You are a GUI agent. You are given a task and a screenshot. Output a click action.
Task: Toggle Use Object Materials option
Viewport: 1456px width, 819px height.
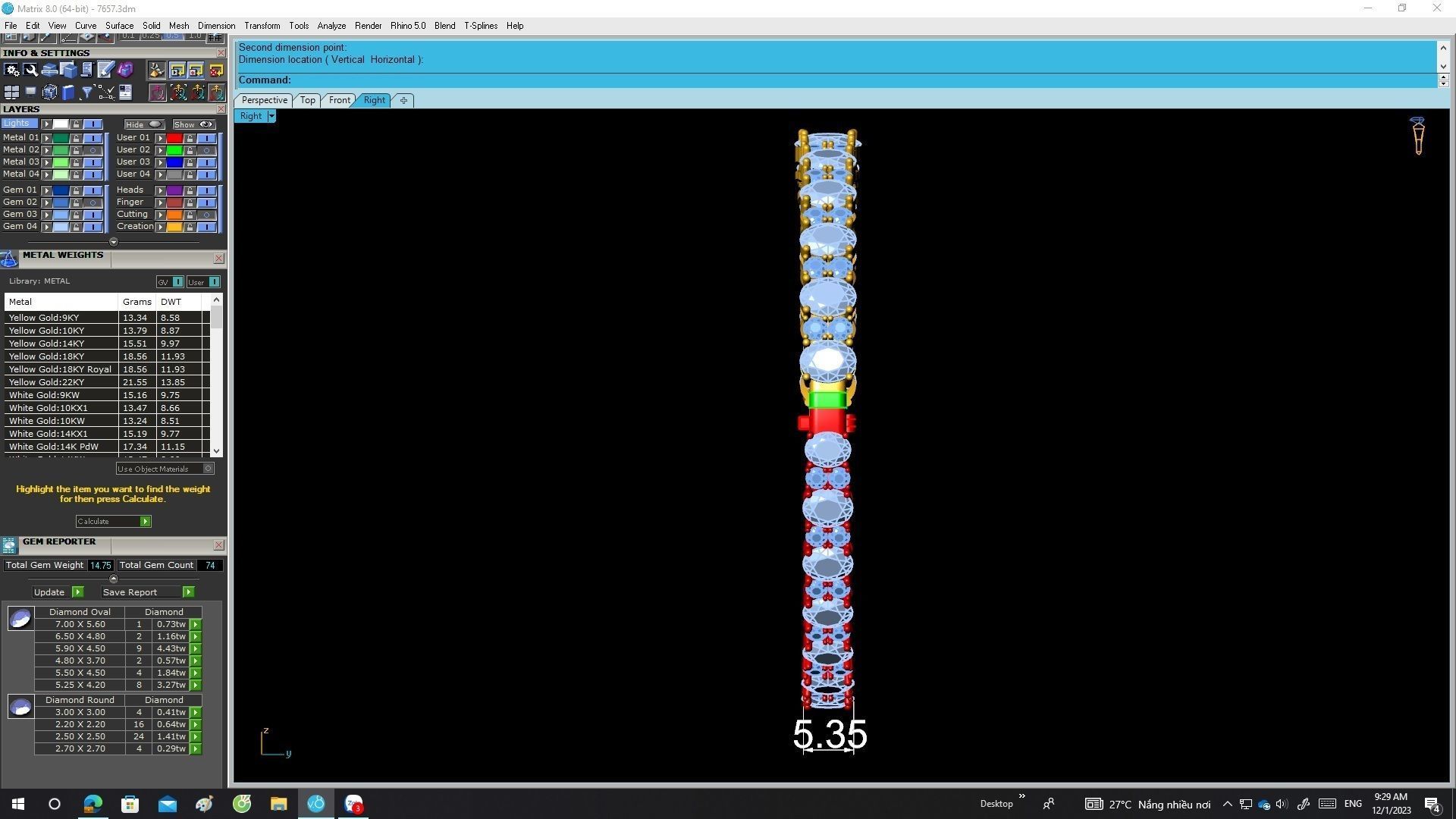(x=207, y=469)
